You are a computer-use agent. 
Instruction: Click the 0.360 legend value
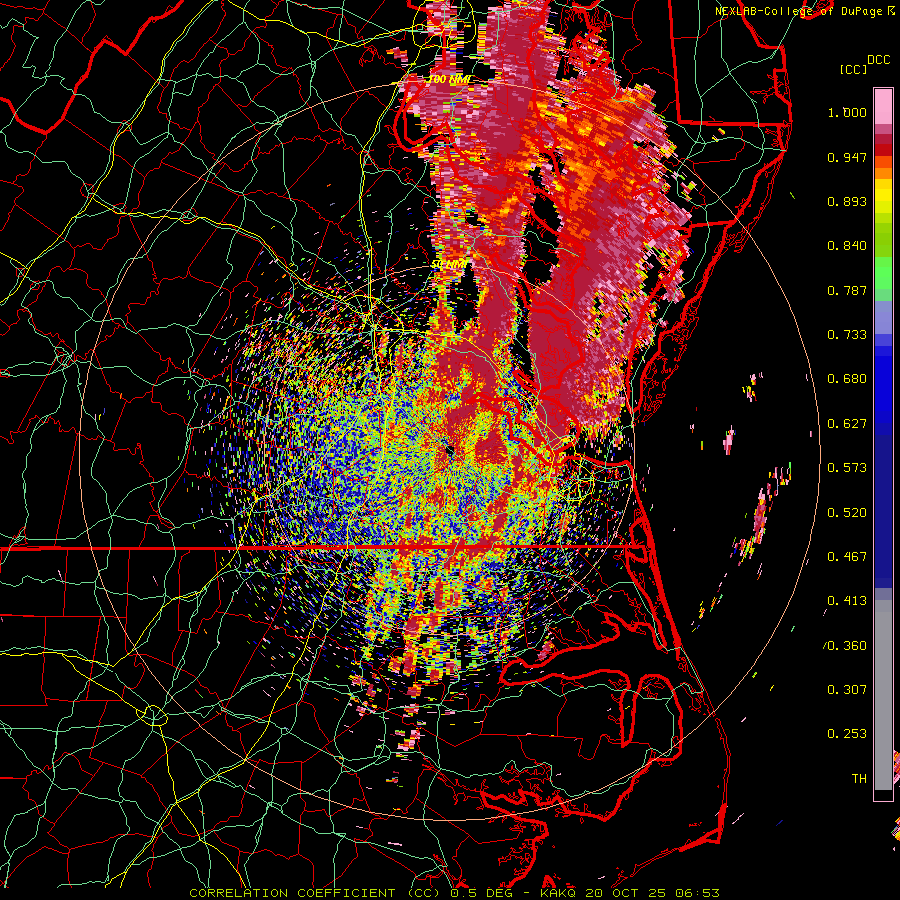[x=847, y=646]
